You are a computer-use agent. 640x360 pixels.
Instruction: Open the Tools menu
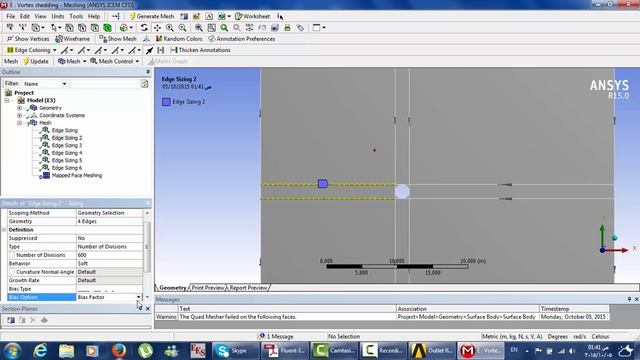[x=76, y=16]
